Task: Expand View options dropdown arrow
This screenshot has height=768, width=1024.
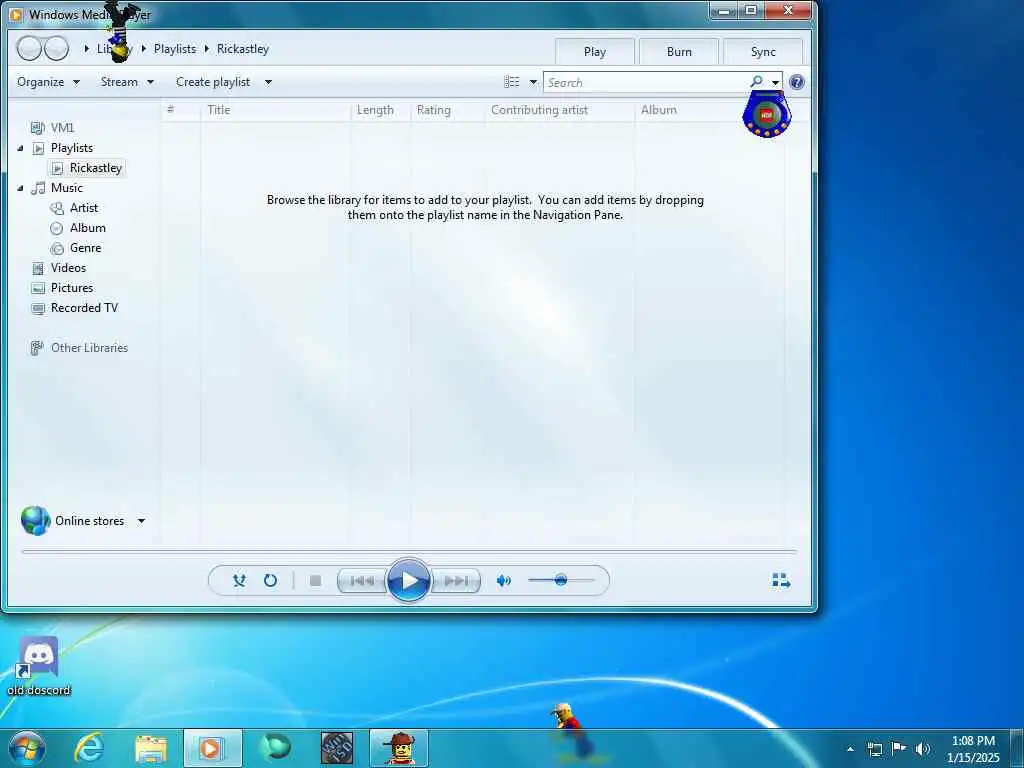Action: point(533,82)
